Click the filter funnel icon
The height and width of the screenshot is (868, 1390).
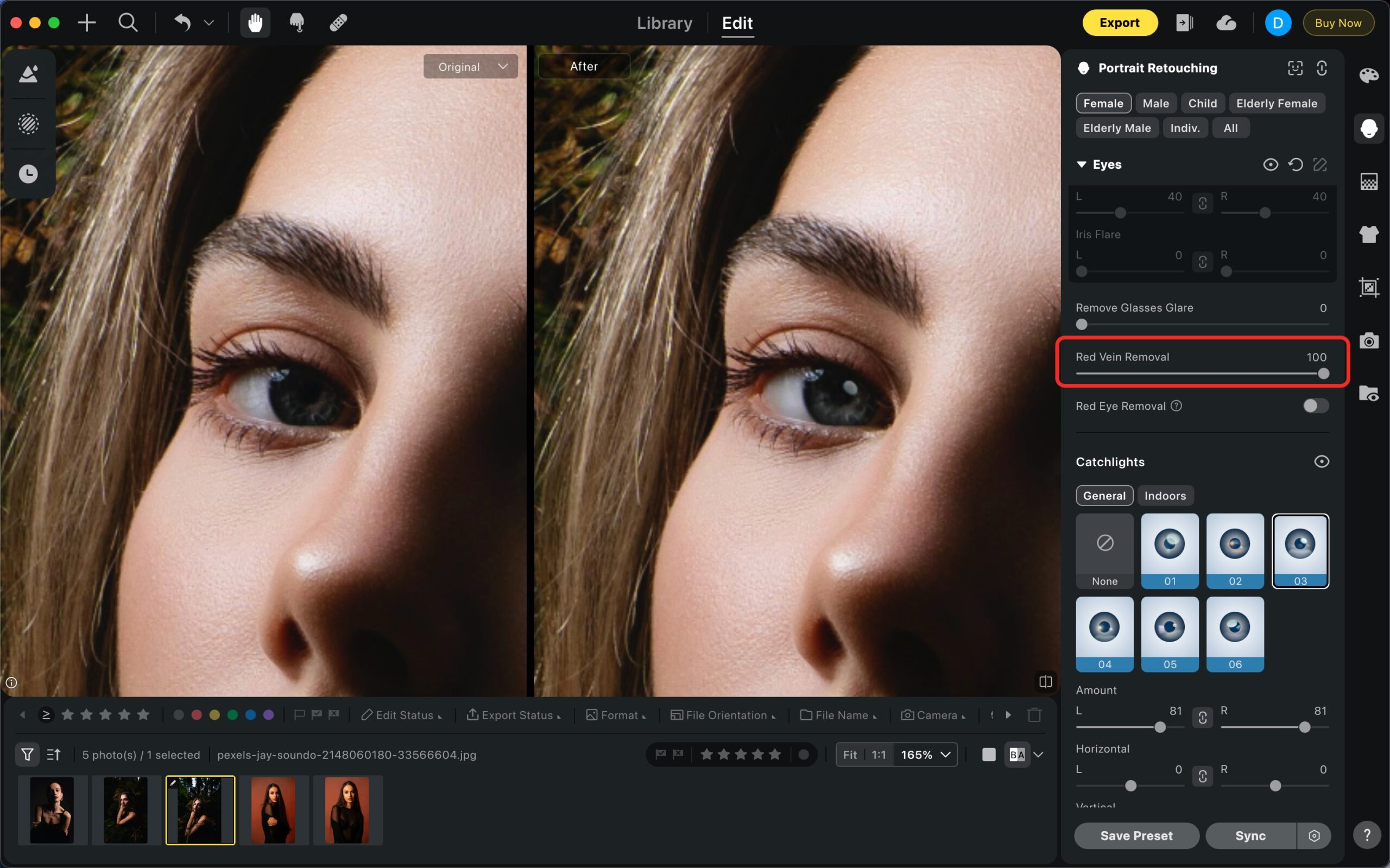tap(27, 755)
